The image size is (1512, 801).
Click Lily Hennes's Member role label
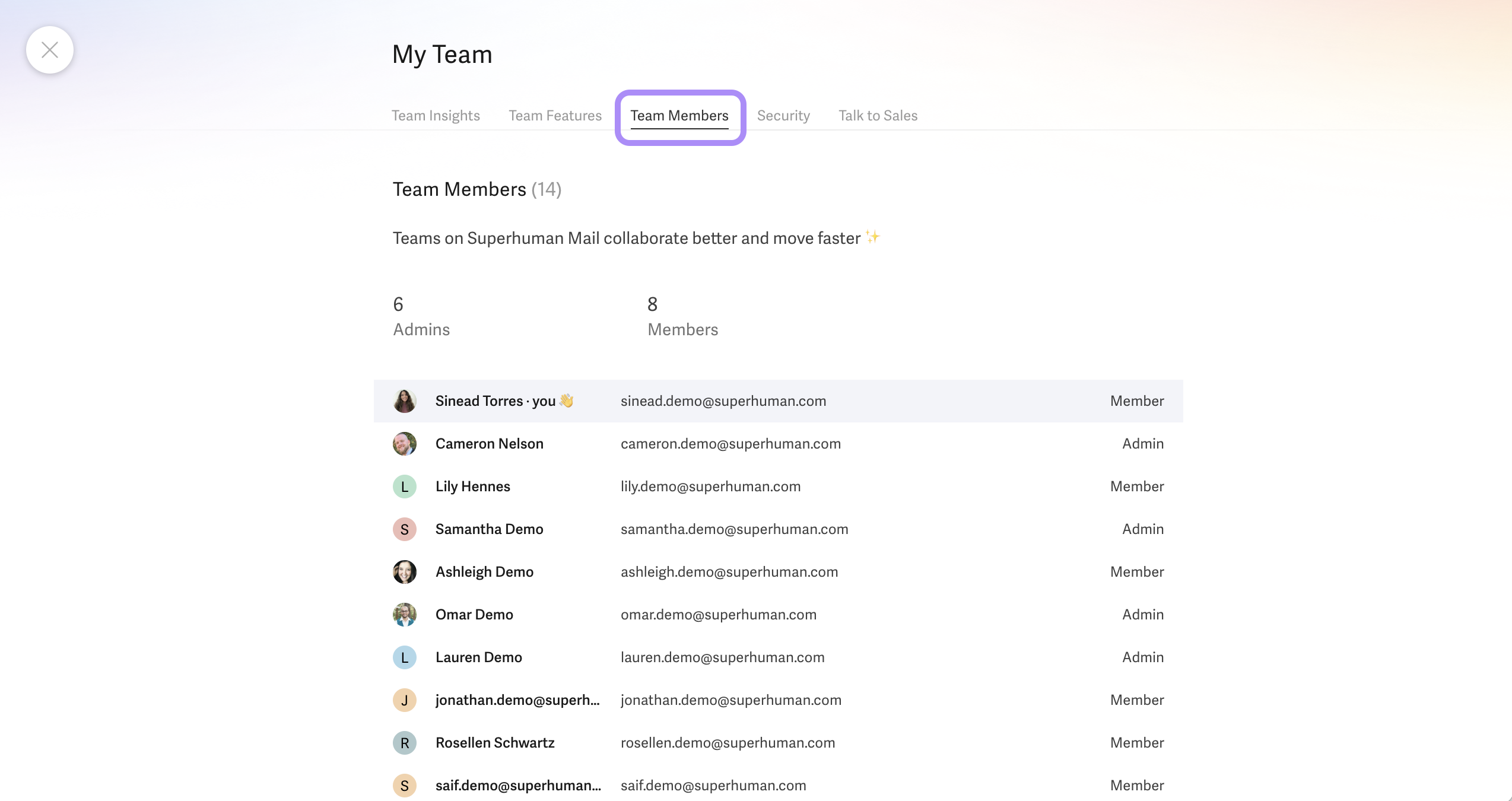point(1136,487)
